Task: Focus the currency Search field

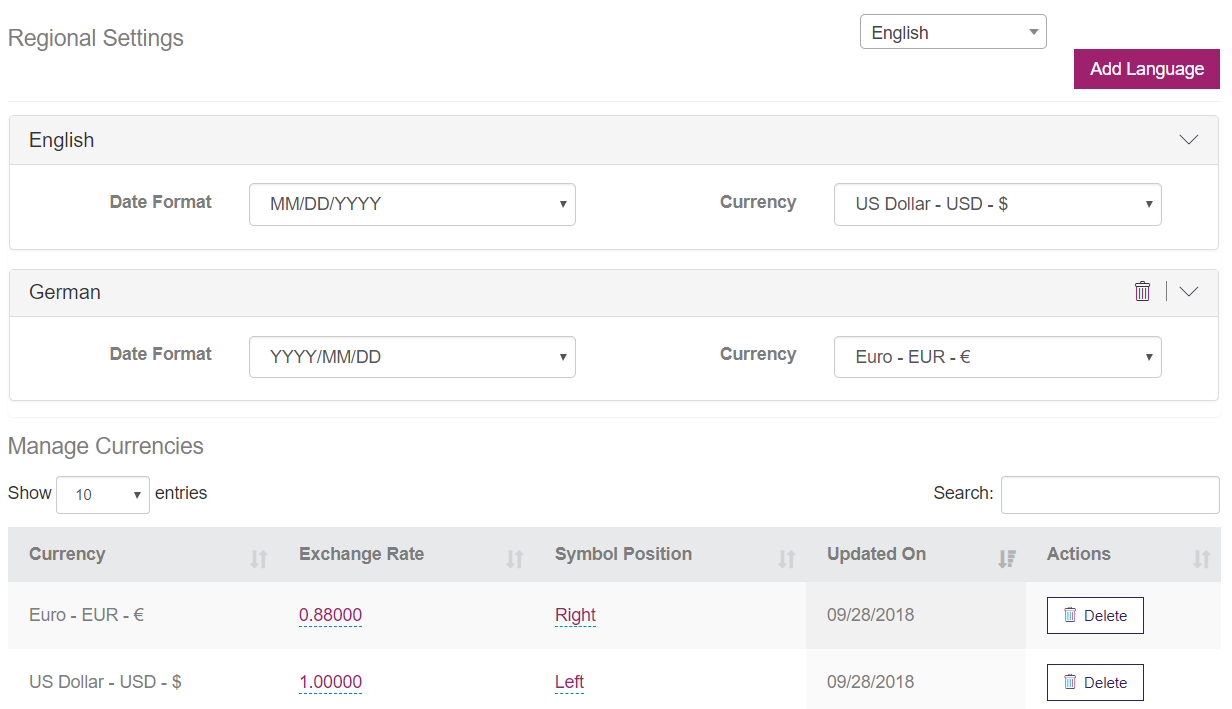Action: 1110,494
